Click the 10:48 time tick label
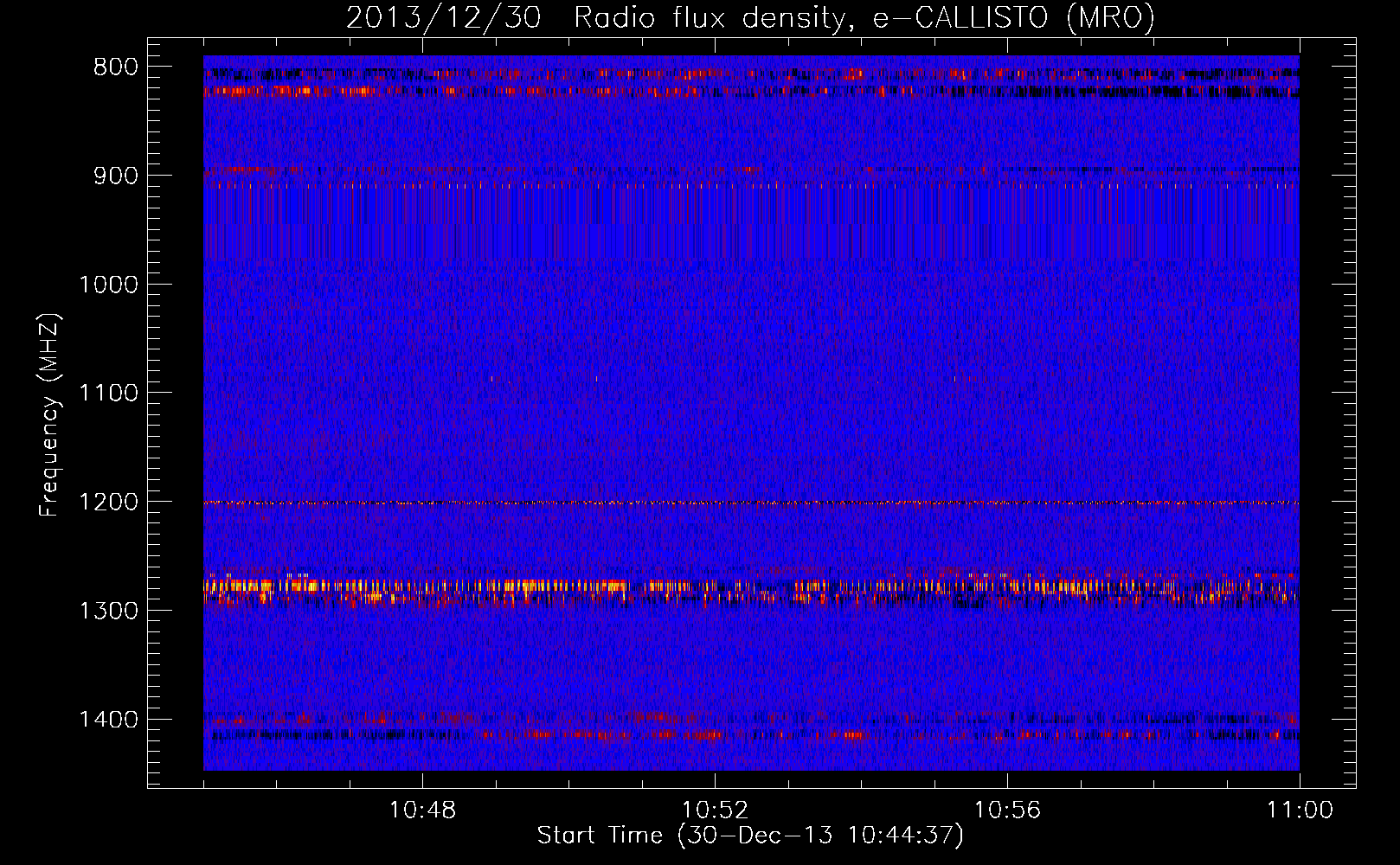 click(x=422, y=811)
